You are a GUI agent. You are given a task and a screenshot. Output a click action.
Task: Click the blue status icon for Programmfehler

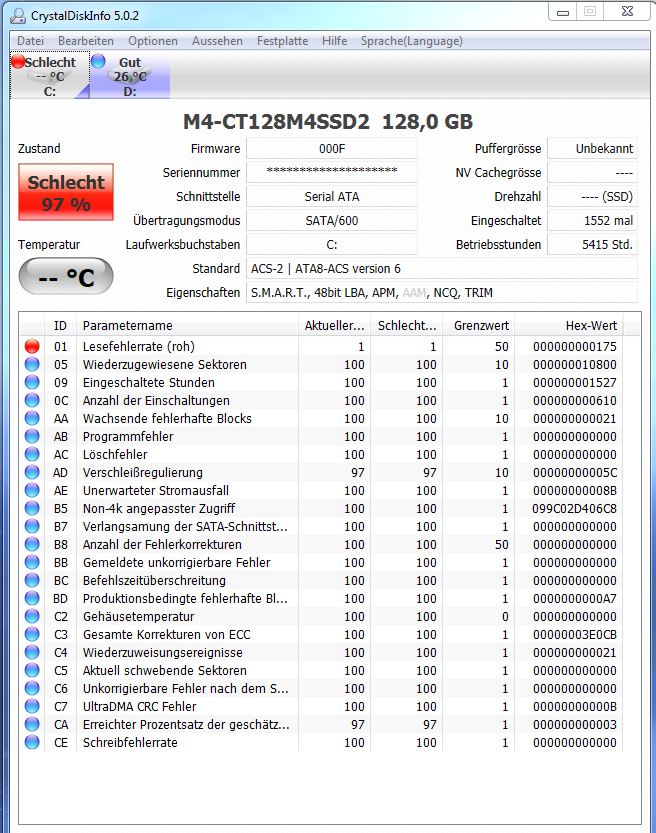click(32, 437)
